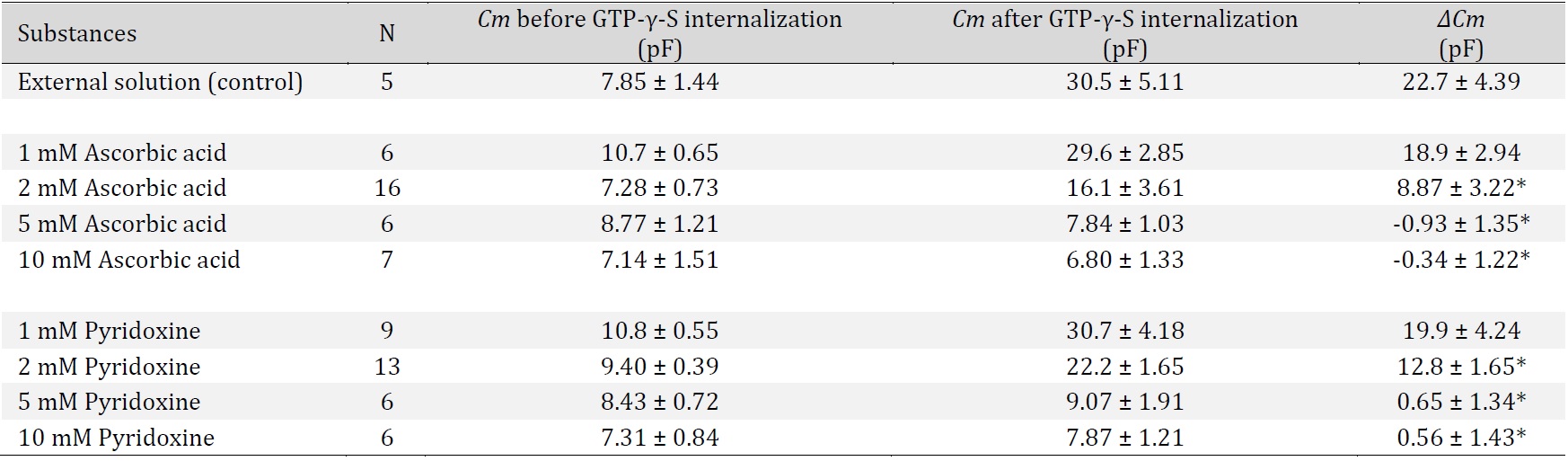This screenshot has width=1568, height=461.
Task: Click the 2 mM Ascorbic acid label
Action: 122,189
